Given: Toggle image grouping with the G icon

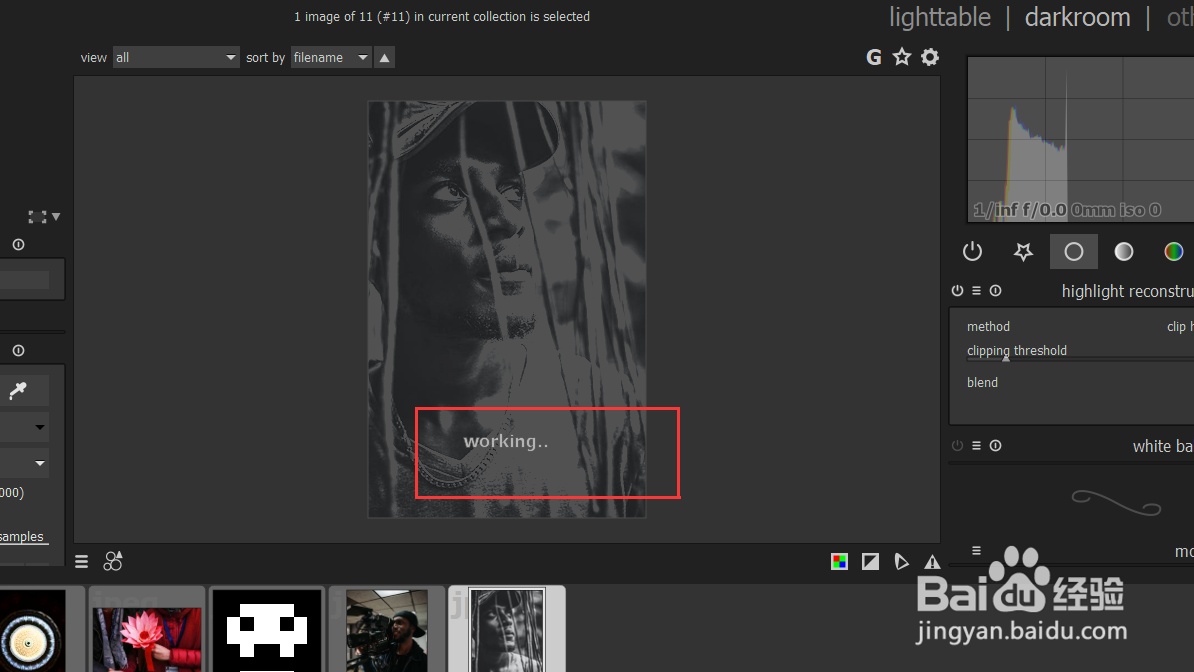Looking at the screenshot, I should pyautogui.click(x=873, y=57).
